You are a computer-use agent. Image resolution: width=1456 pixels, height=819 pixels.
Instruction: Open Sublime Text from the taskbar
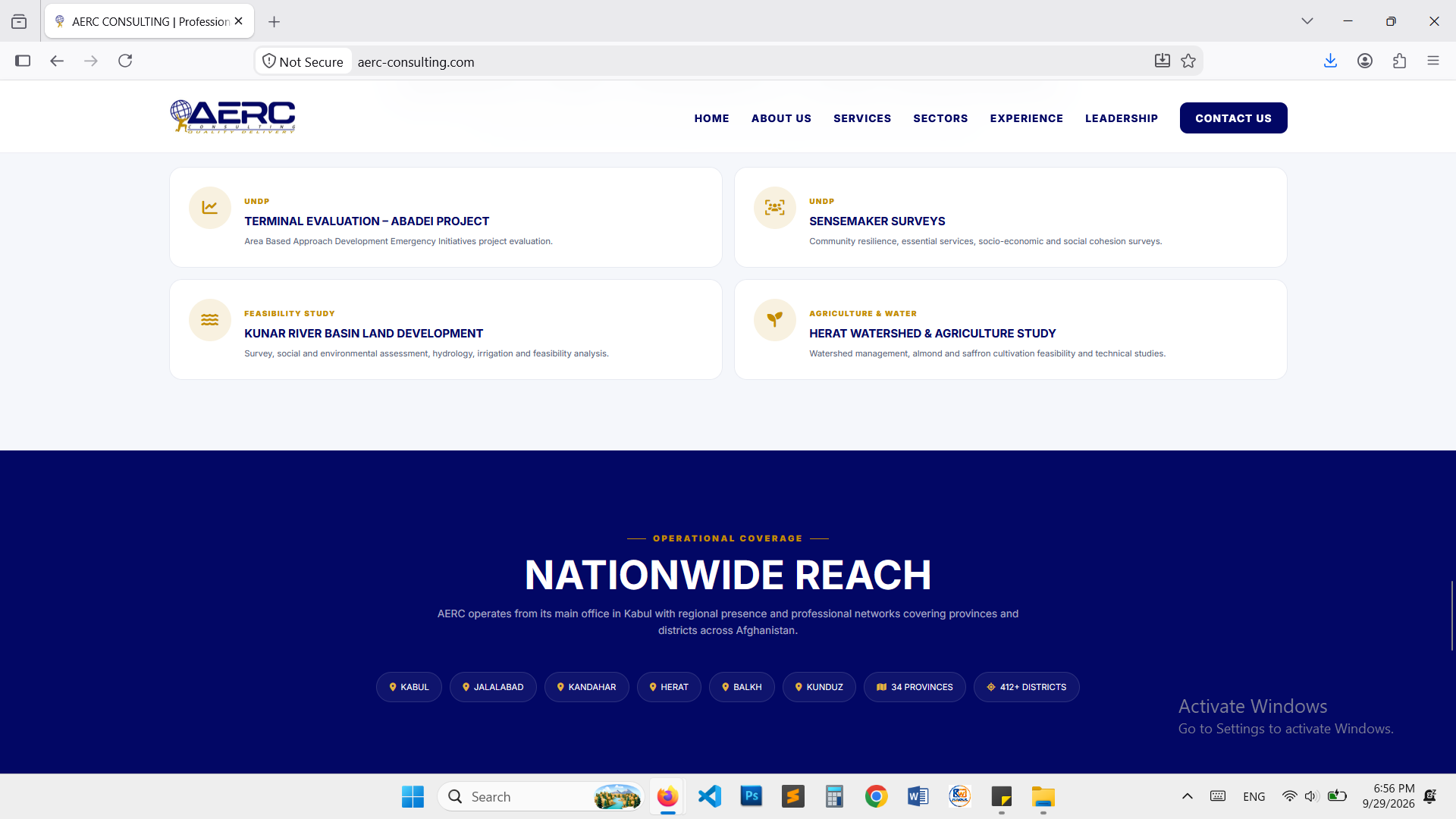[x=793, y=796]
